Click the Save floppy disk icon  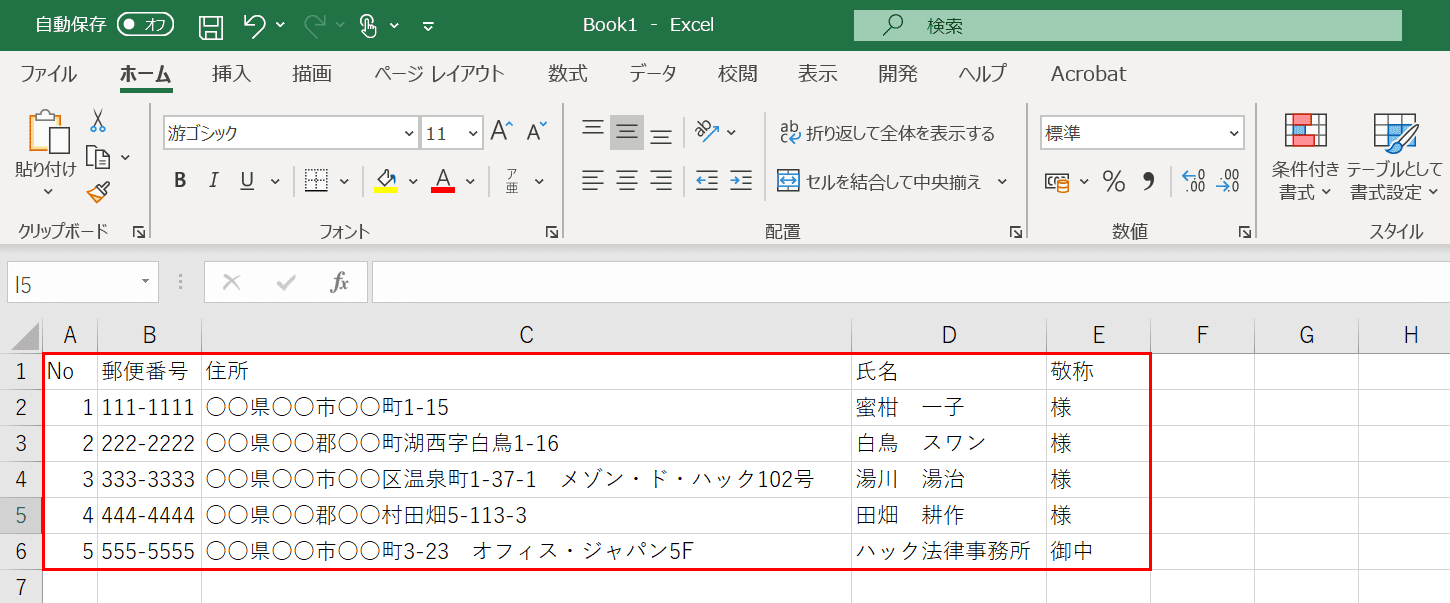pyautogui.click(x=210, y=26)
